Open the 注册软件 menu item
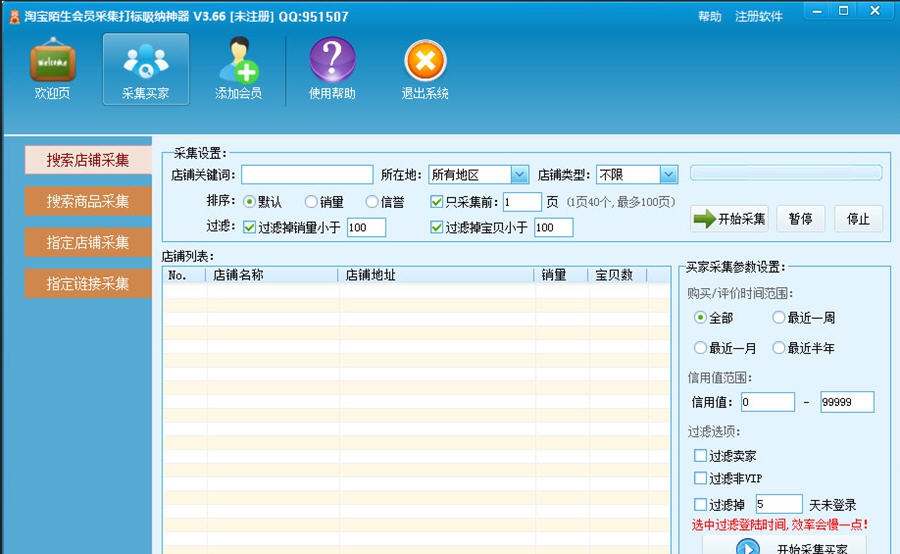900x554 pixels. tap(759, 16)
